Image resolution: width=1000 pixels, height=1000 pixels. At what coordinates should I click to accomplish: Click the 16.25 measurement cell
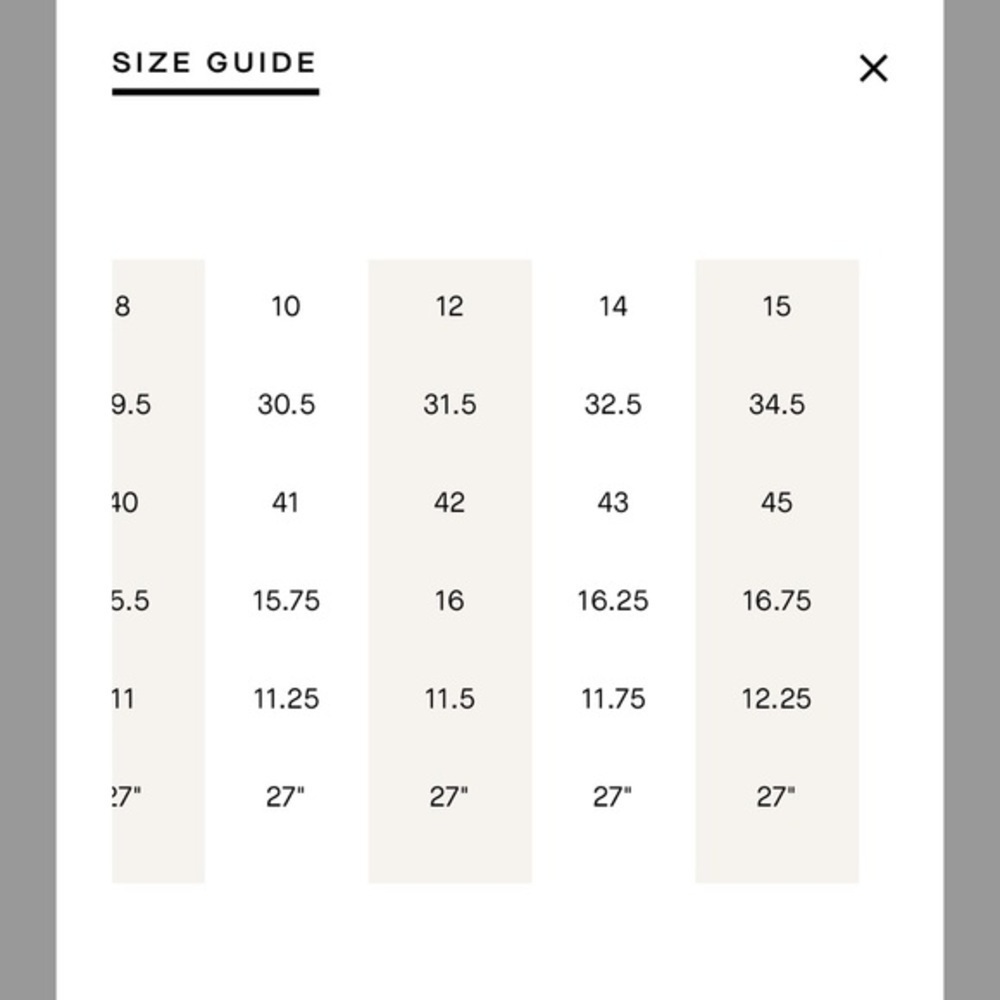coord(613,601)
